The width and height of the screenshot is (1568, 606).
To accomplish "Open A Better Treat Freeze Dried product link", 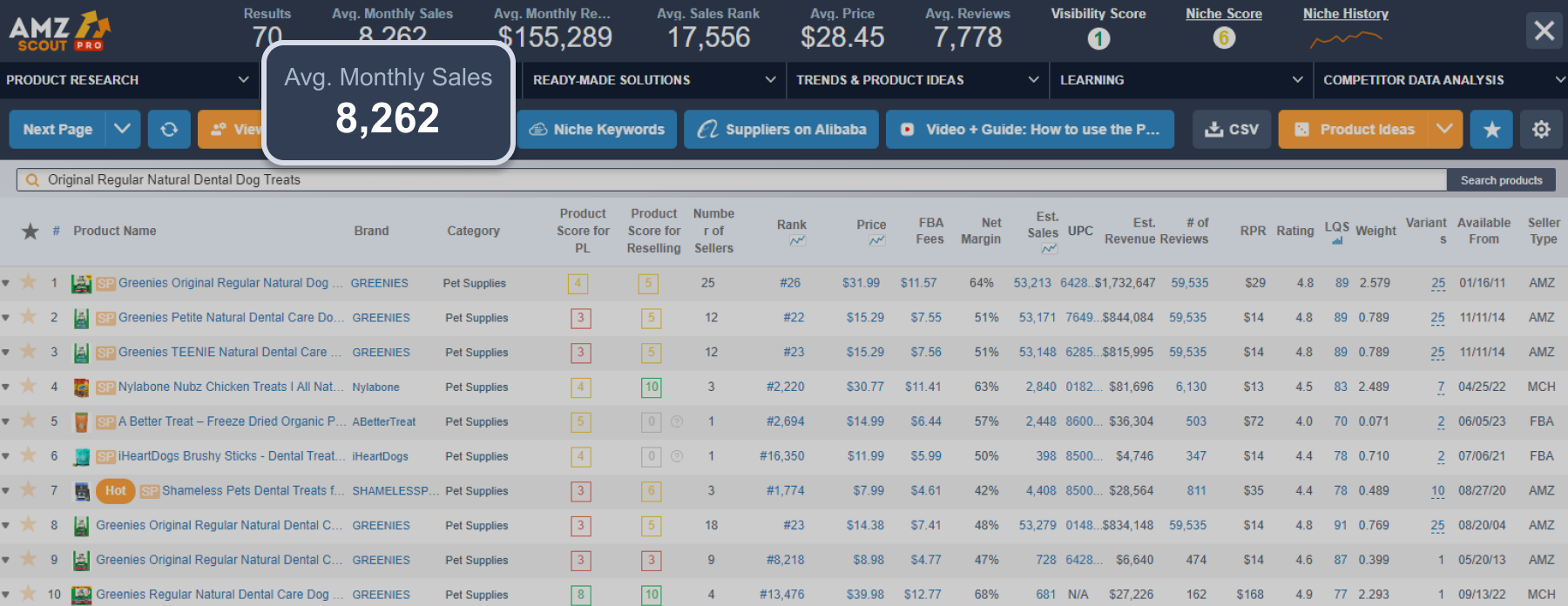I will (x=232, y=421).
